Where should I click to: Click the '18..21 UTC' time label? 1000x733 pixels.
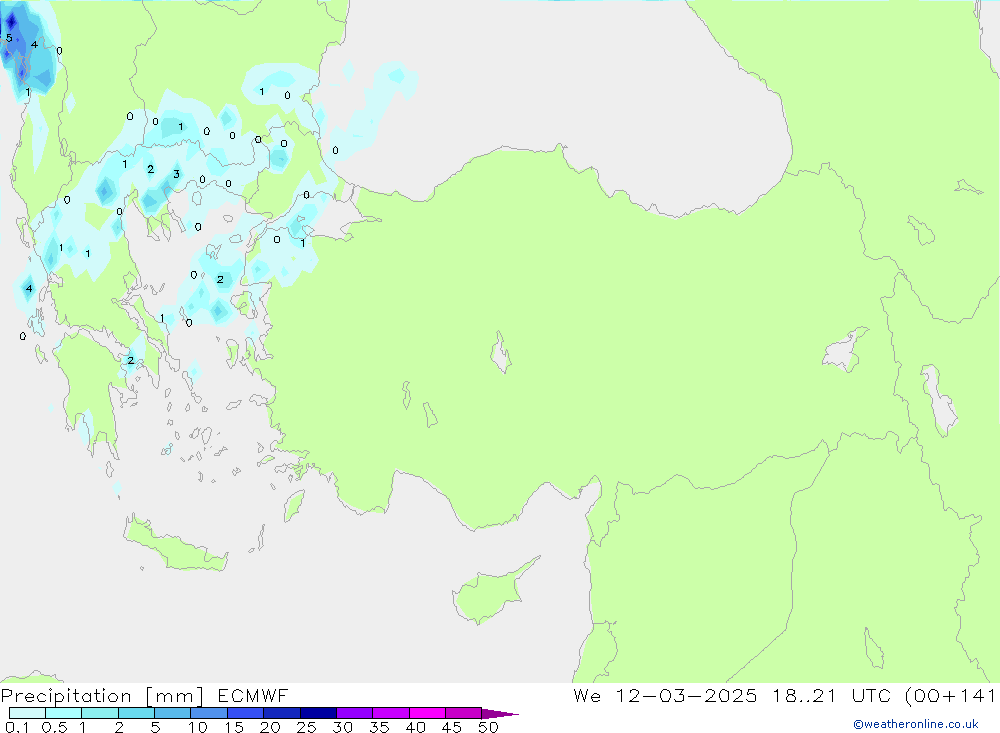point(830,695)
